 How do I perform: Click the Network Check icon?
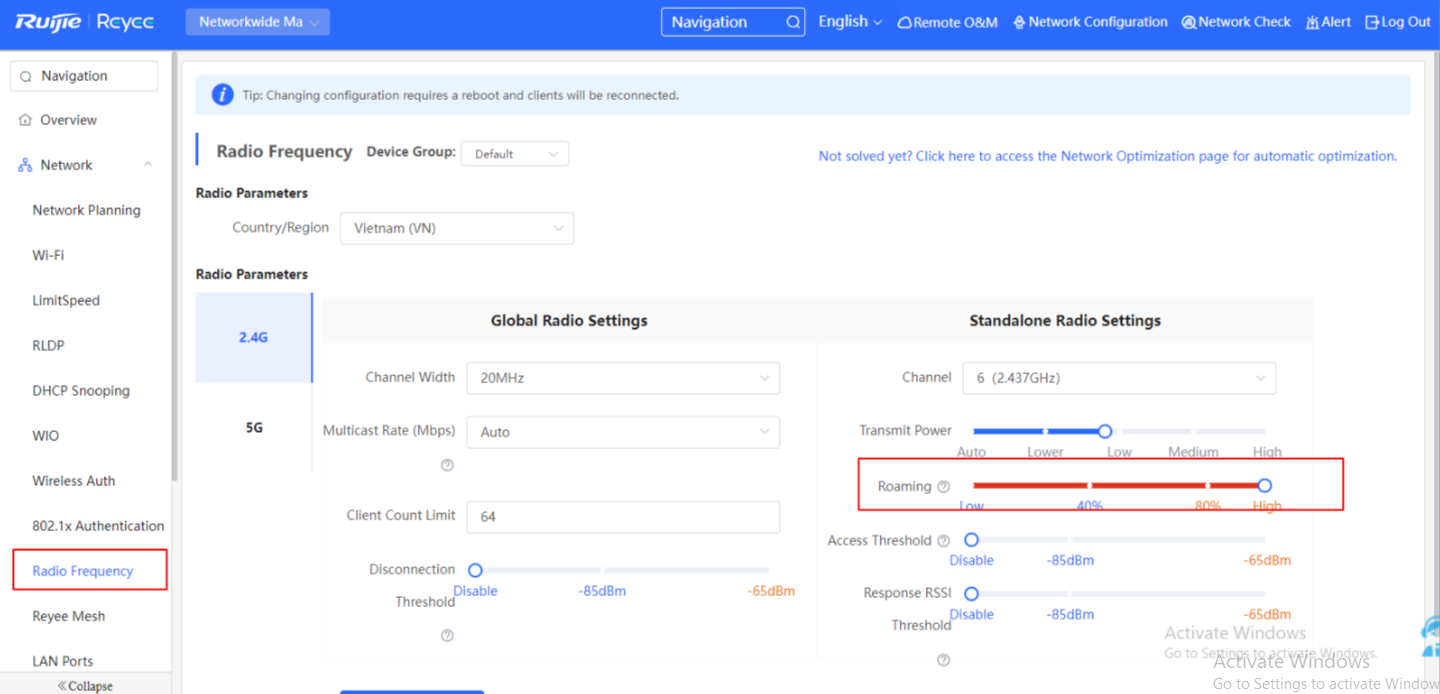point(1188,22)
